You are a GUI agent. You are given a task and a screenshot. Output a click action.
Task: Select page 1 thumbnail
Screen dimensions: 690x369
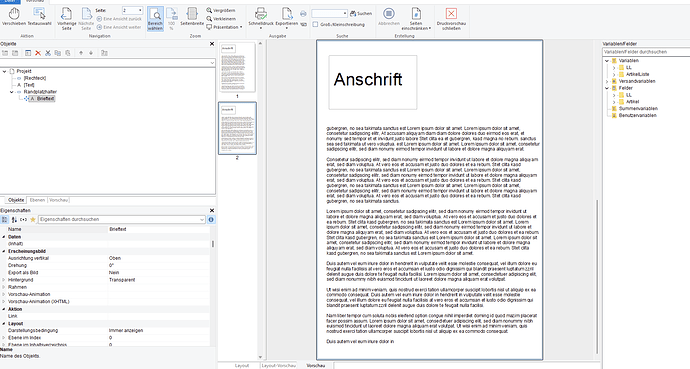click(x=237, y=67)
